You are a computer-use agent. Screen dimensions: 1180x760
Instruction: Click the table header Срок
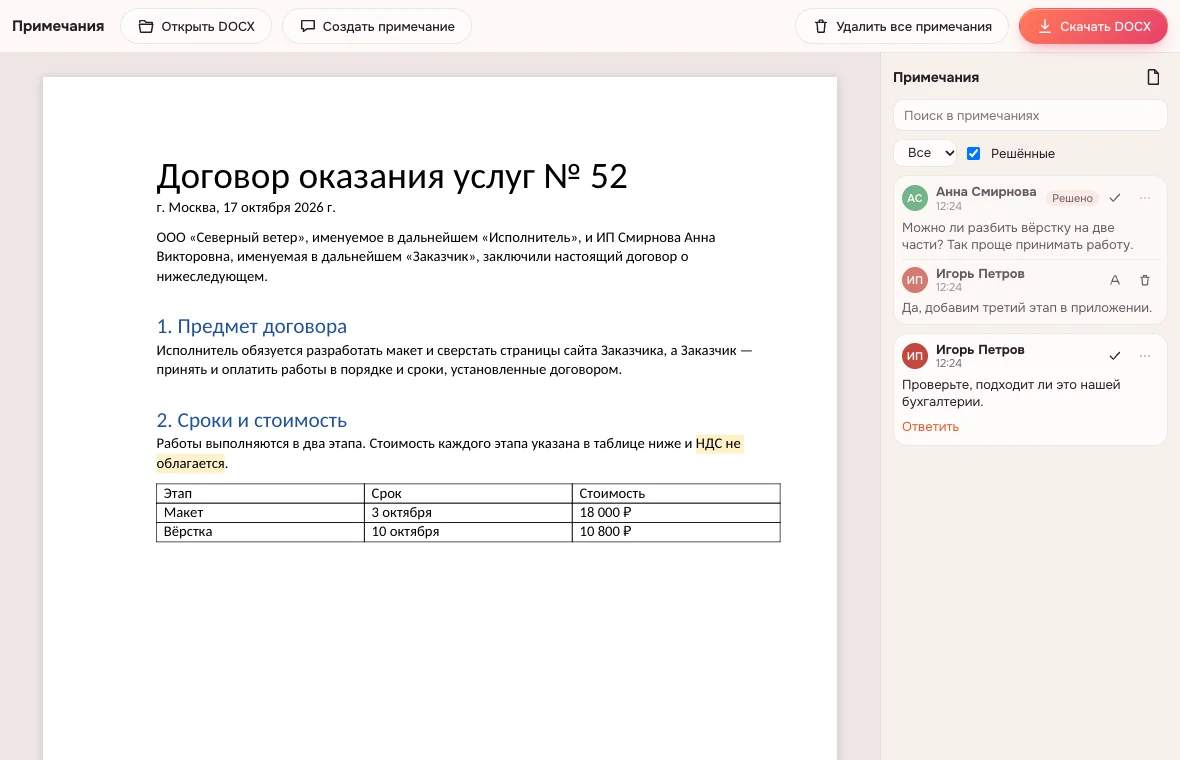(x=468, y=494)
